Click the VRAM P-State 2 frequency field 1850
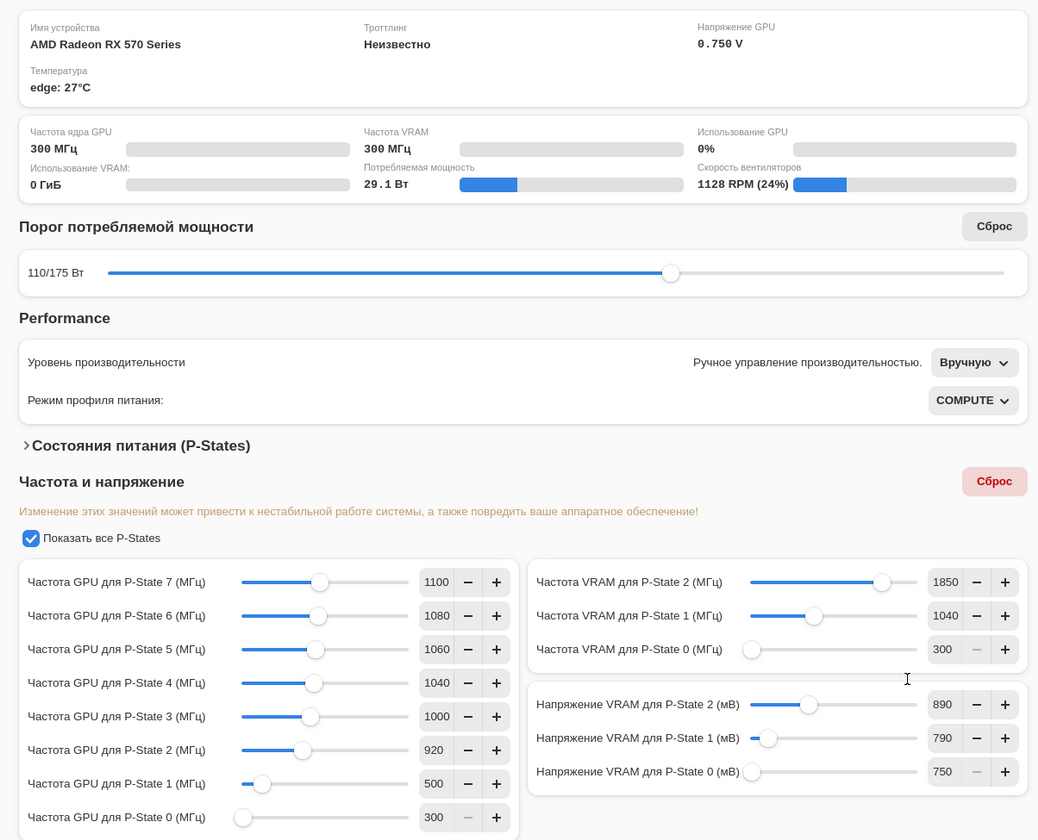The width and height of the screenshot is (1038, 840). pos(945,583)
